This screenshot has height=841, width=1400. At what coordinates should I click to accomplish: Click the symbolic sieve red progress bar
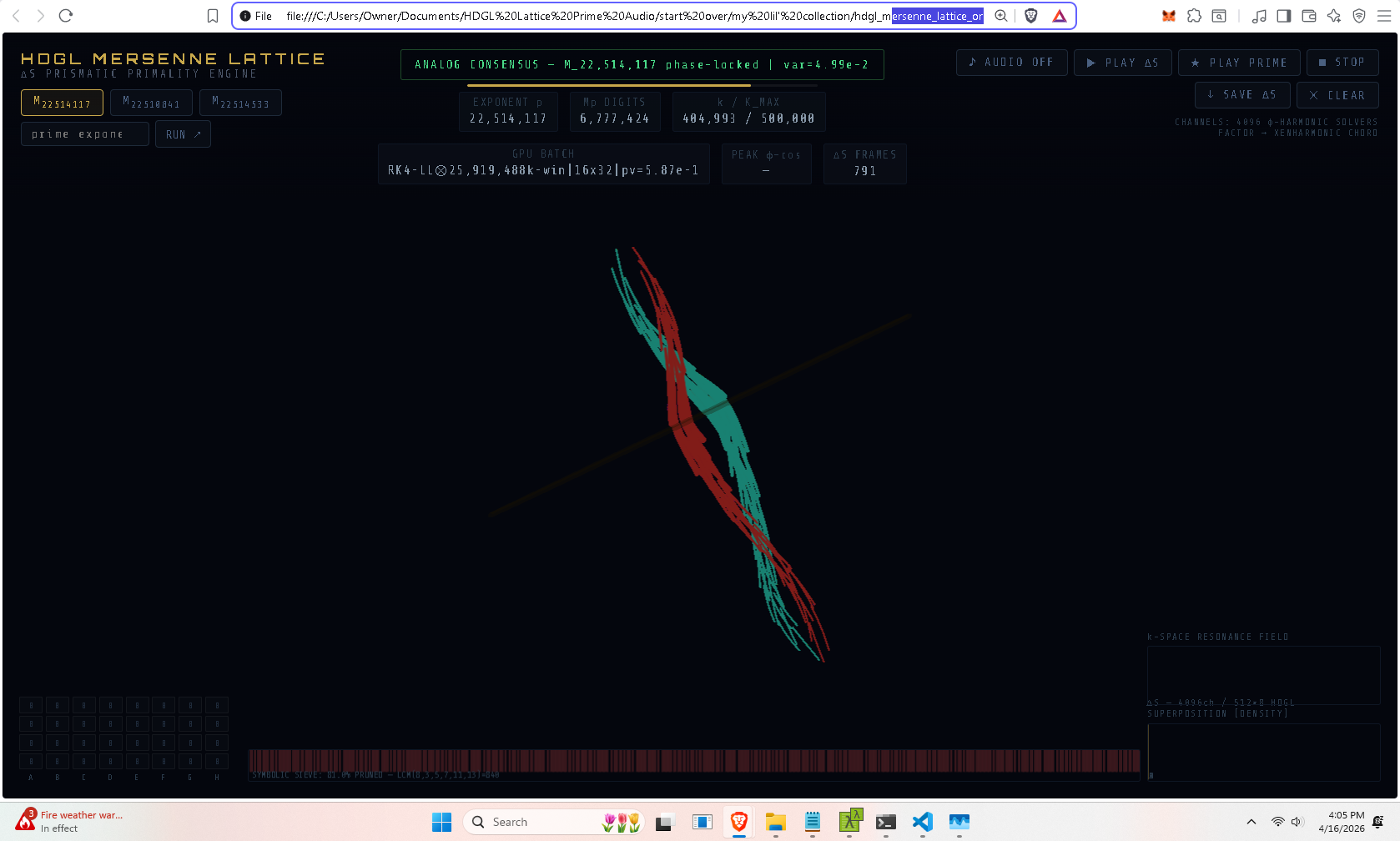tap(693, 760)
